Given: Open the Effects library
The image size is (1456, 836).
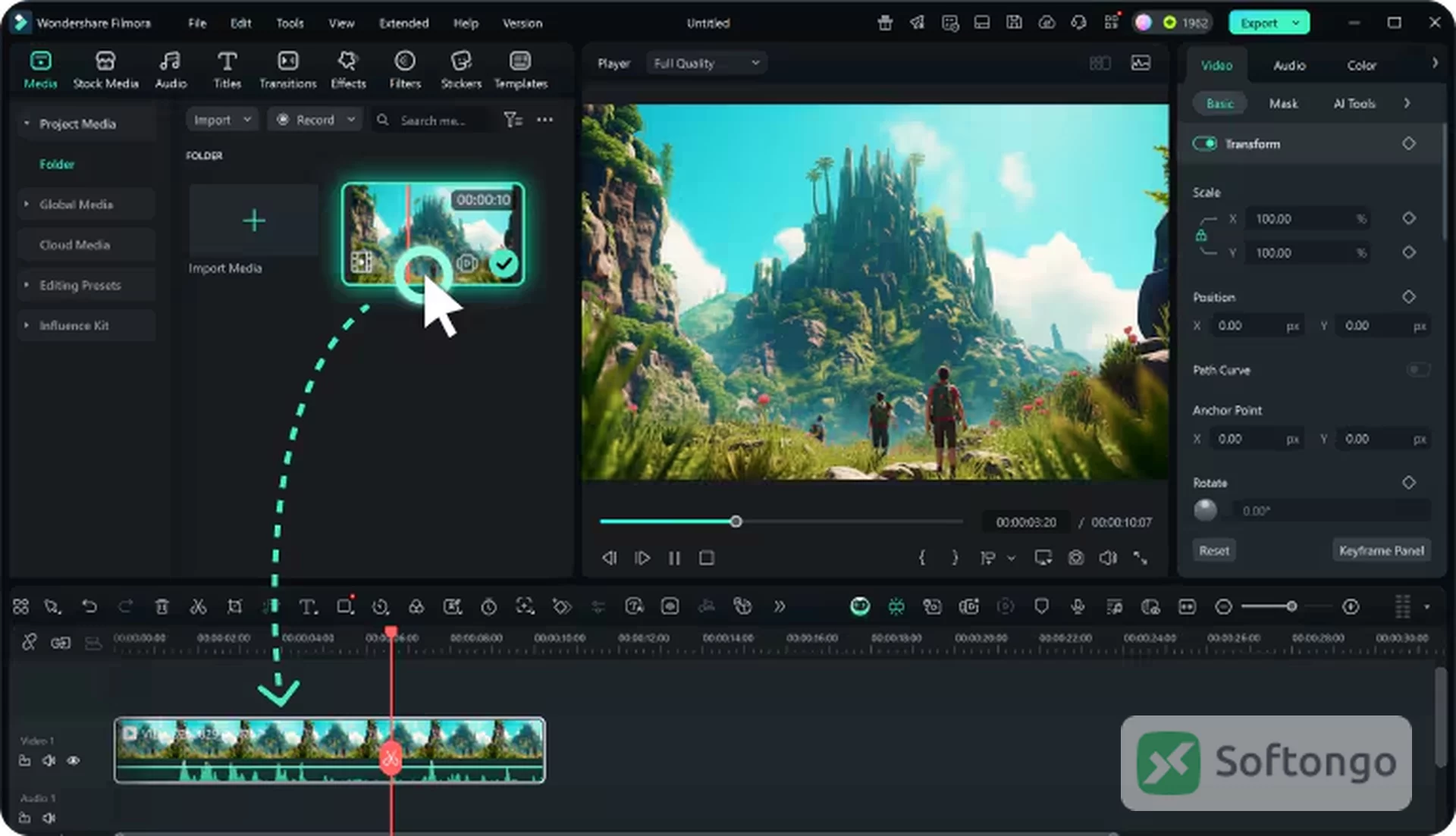Looking at the screenshot, I should [348, 70].
